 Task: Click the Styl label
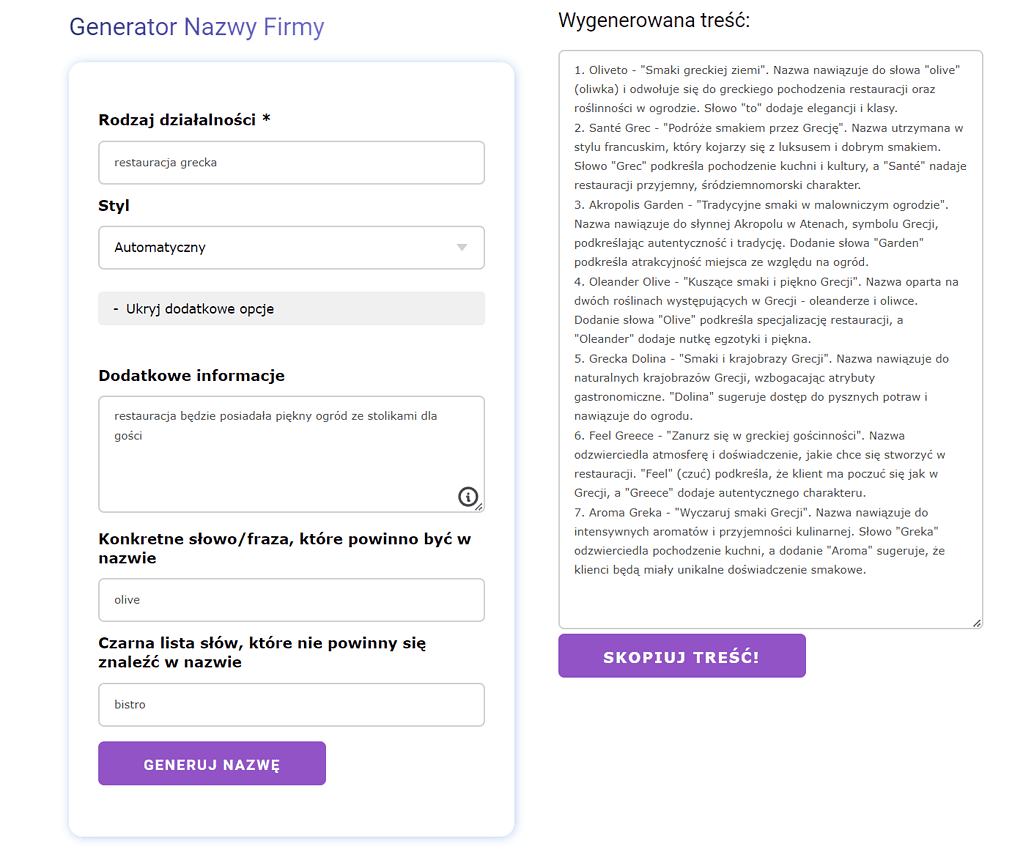pyautogui.click(x=114, y=205)
